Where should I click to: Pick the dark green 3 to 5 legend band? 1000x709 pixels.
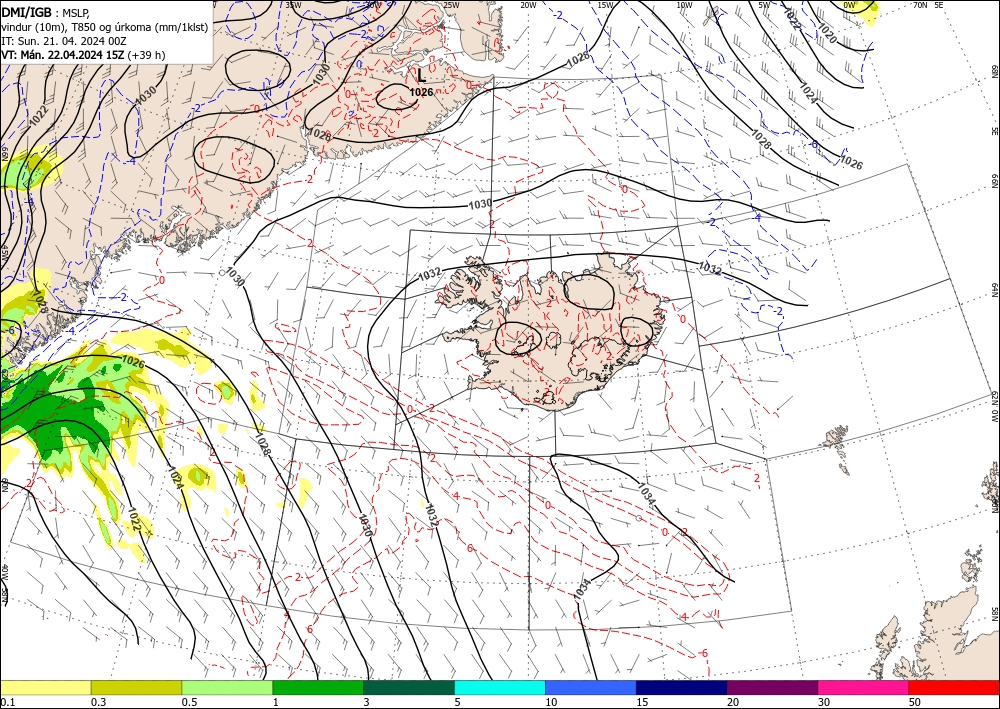409,687
